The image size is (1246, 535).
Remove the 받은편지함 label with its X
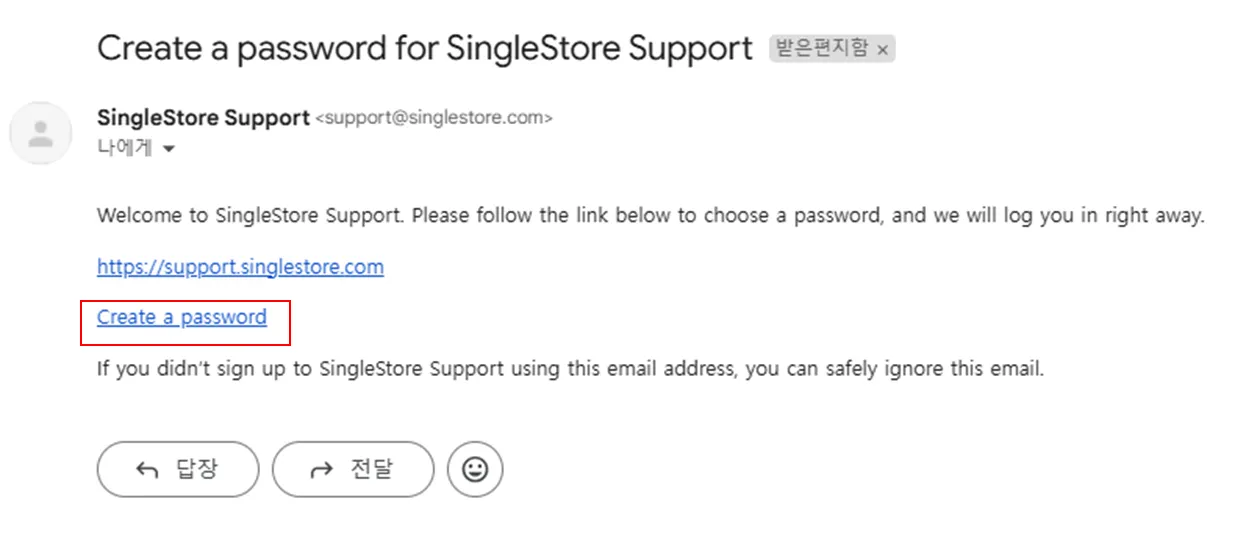pyautogui.click(x=882, y=49)
